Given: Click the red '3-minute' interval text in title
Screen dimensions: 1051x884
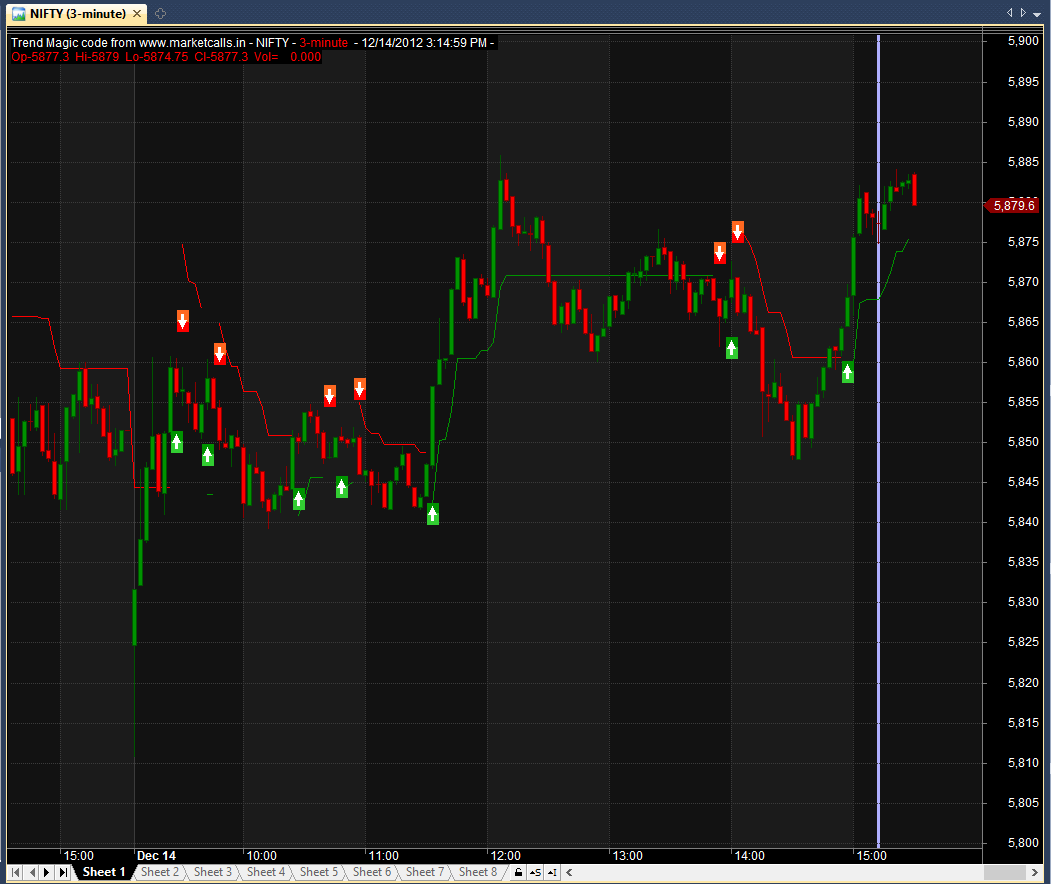Looking at the screenshot, I should (x=324, y=42).
